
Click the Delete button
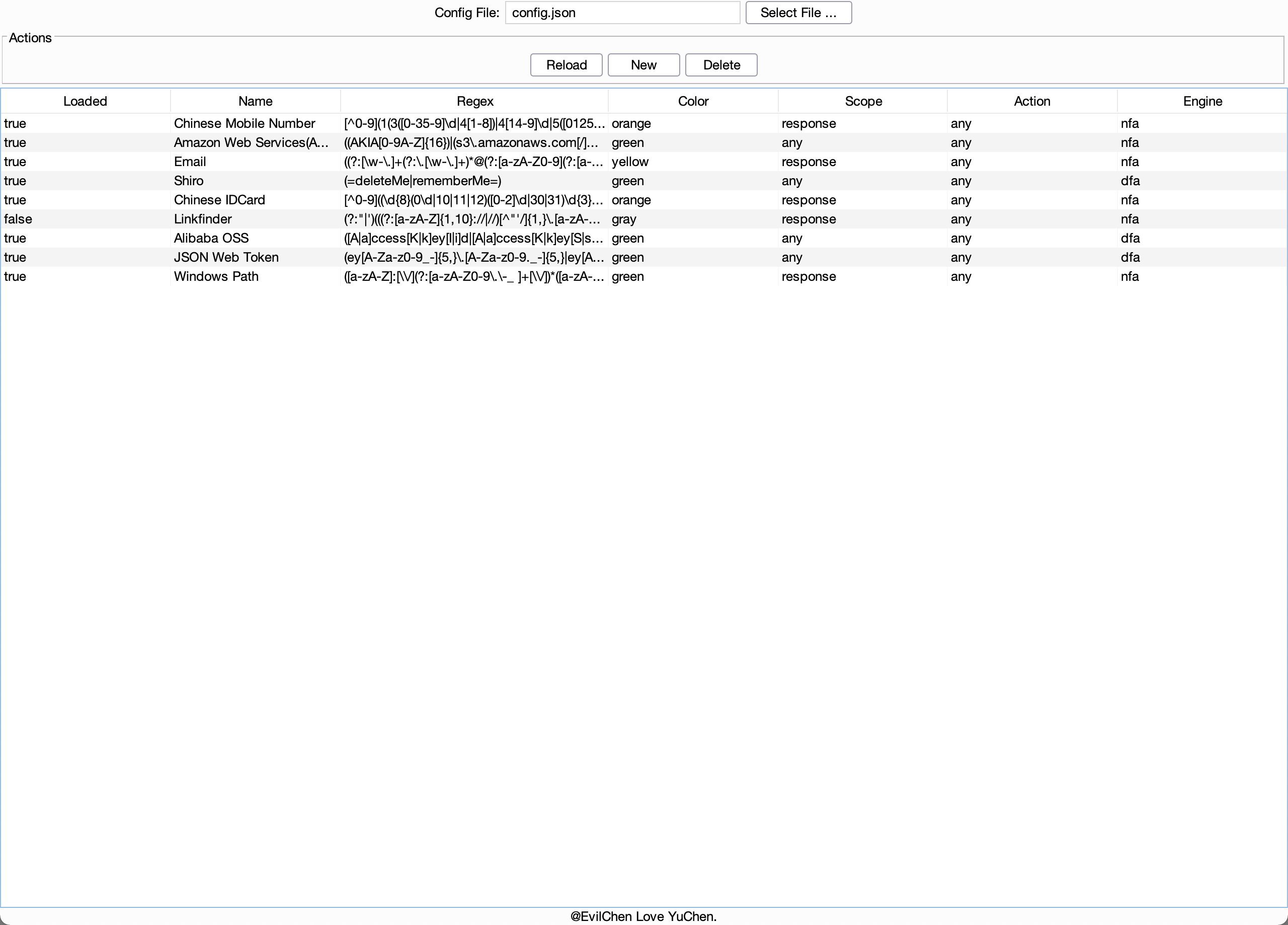pyautogui.click(x=720, y=65)
